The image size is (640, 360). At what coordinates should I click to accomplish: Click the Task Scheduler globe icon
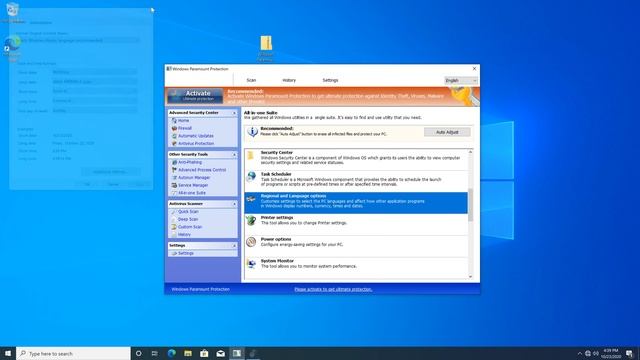pyautogui.click(x=251, y=176)
